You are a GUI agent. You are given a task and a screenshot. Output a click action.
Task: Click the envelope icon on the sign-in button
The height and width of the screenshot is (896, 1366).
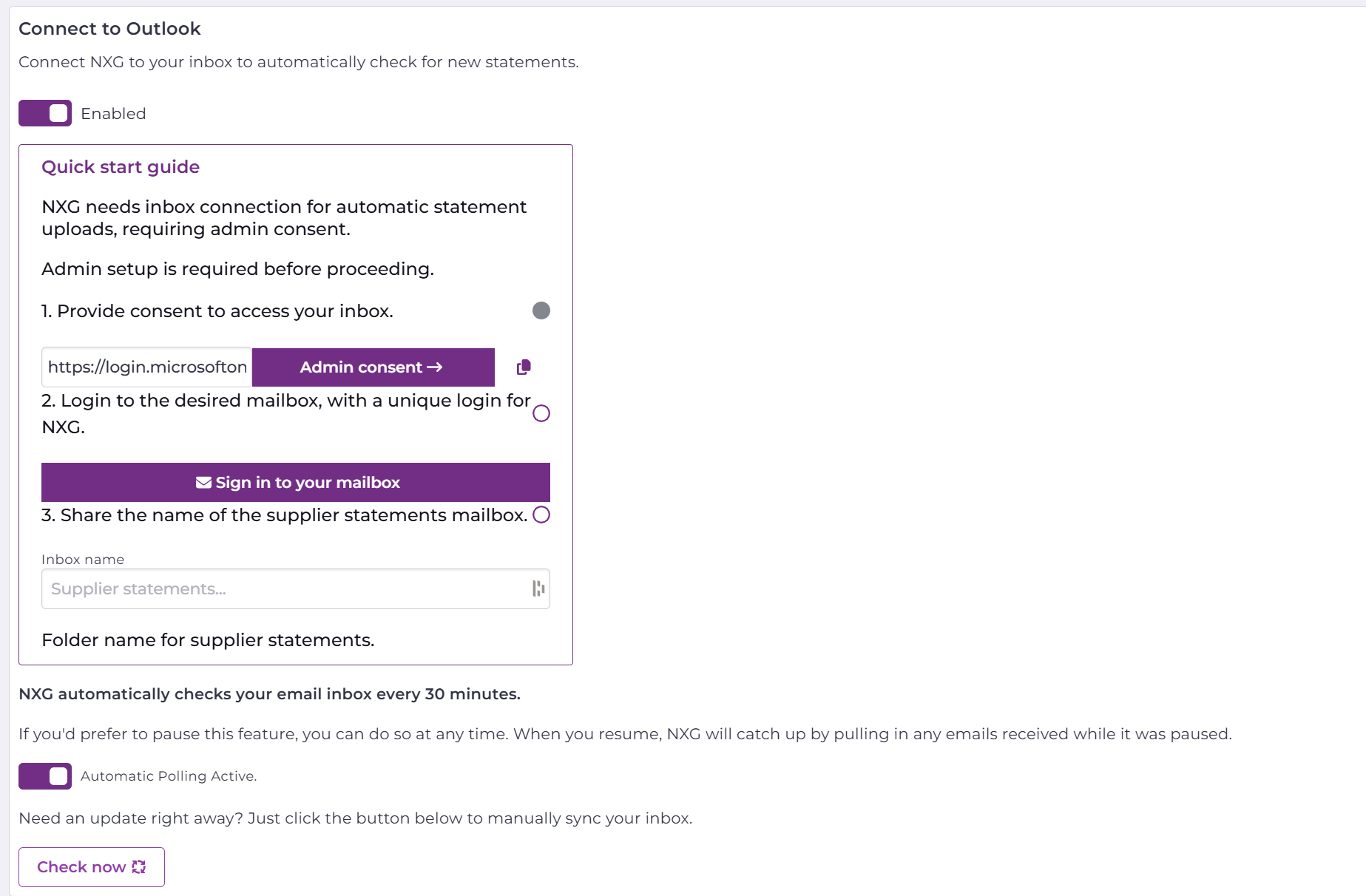point(203,483)
